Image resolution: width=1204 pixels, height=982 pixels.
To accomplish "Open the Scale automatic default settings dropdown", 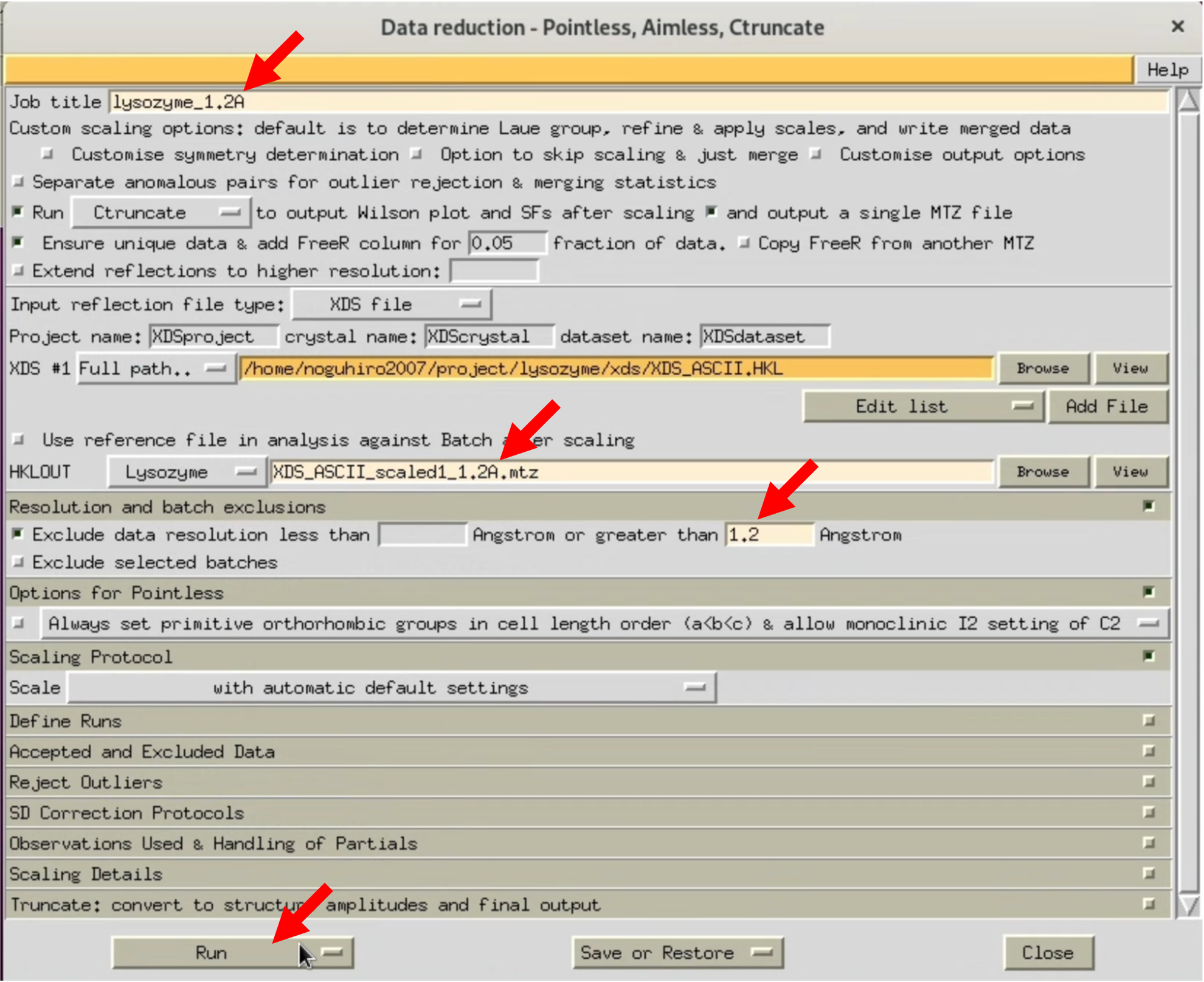I will click(392, 688).
